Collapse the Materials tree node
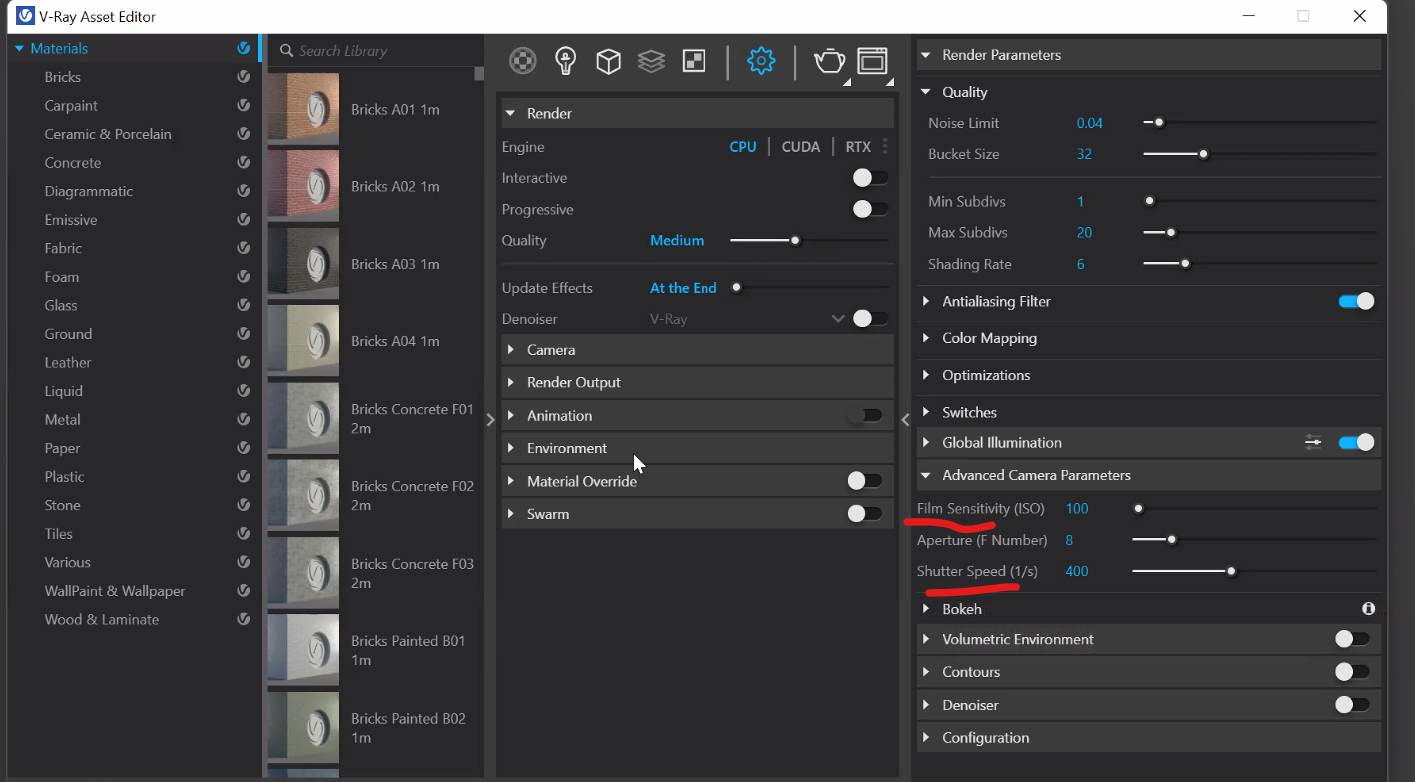The image size is (1415, 782). 19,48
